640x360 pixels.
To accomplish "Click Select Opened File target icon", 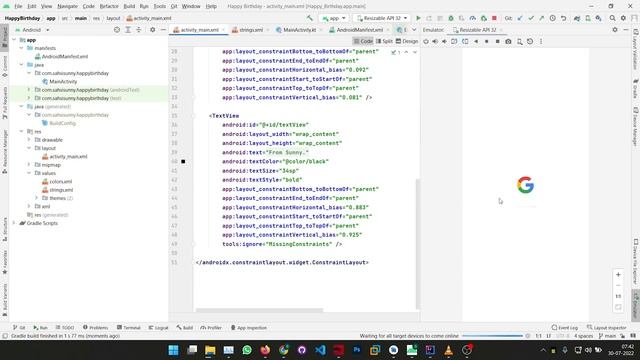I will 117,30.
